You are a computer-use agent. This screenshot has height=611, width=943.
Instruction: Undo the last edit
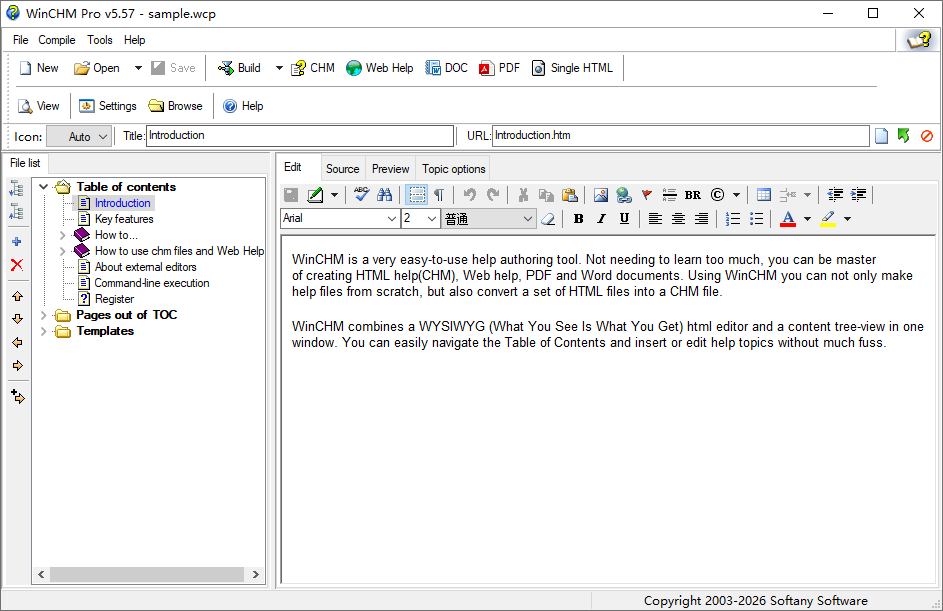[470, 194]
